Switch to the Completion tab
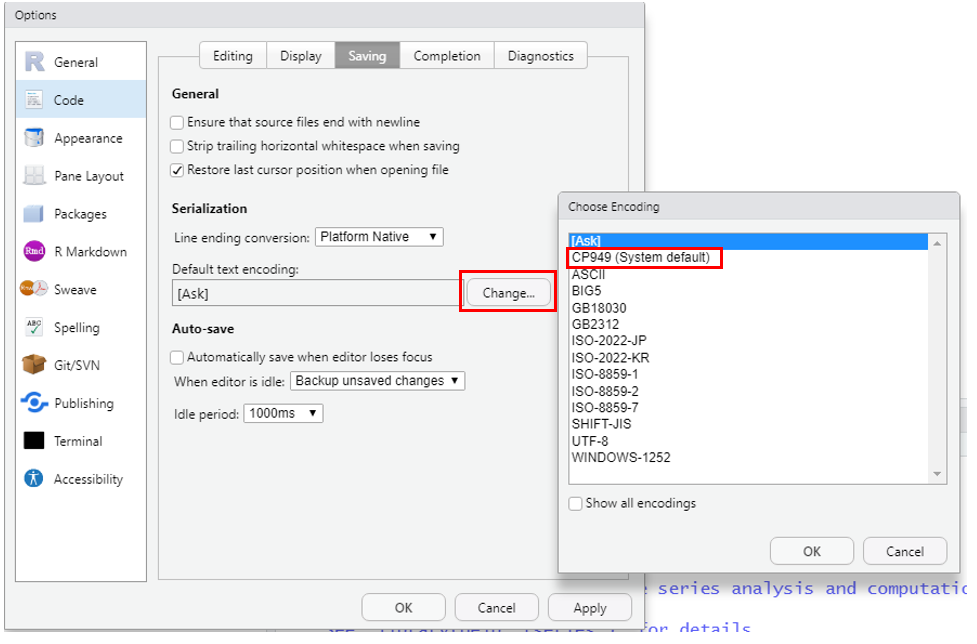977x644 pixels. [447, 56]
